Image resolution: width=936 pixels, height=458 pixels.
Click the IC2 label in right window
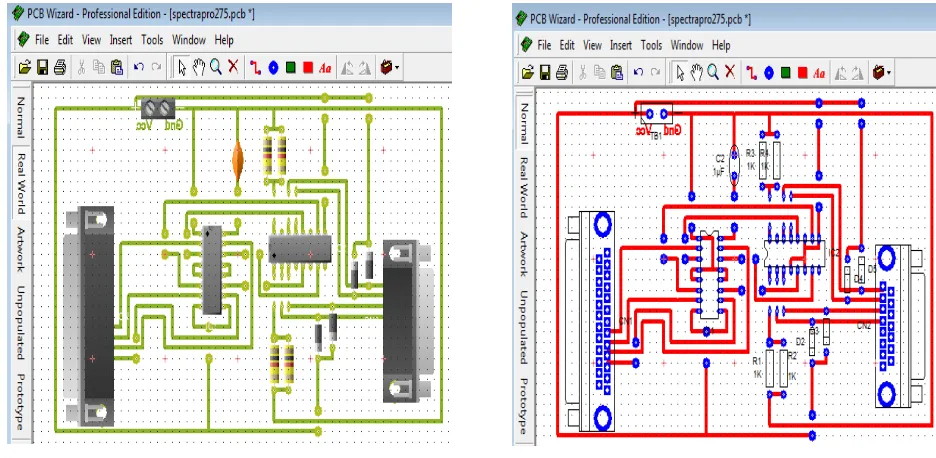[x=834, y=253]
